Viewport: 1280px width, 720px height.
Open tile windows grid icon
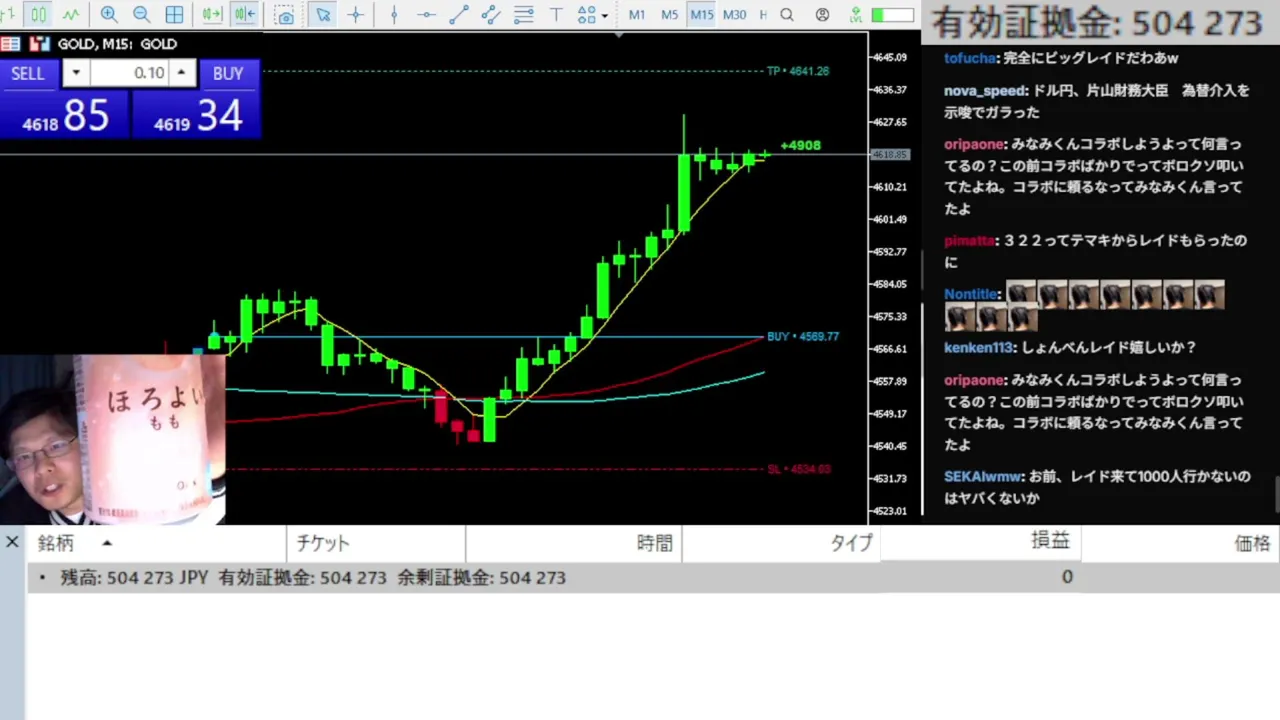(174, 15)
